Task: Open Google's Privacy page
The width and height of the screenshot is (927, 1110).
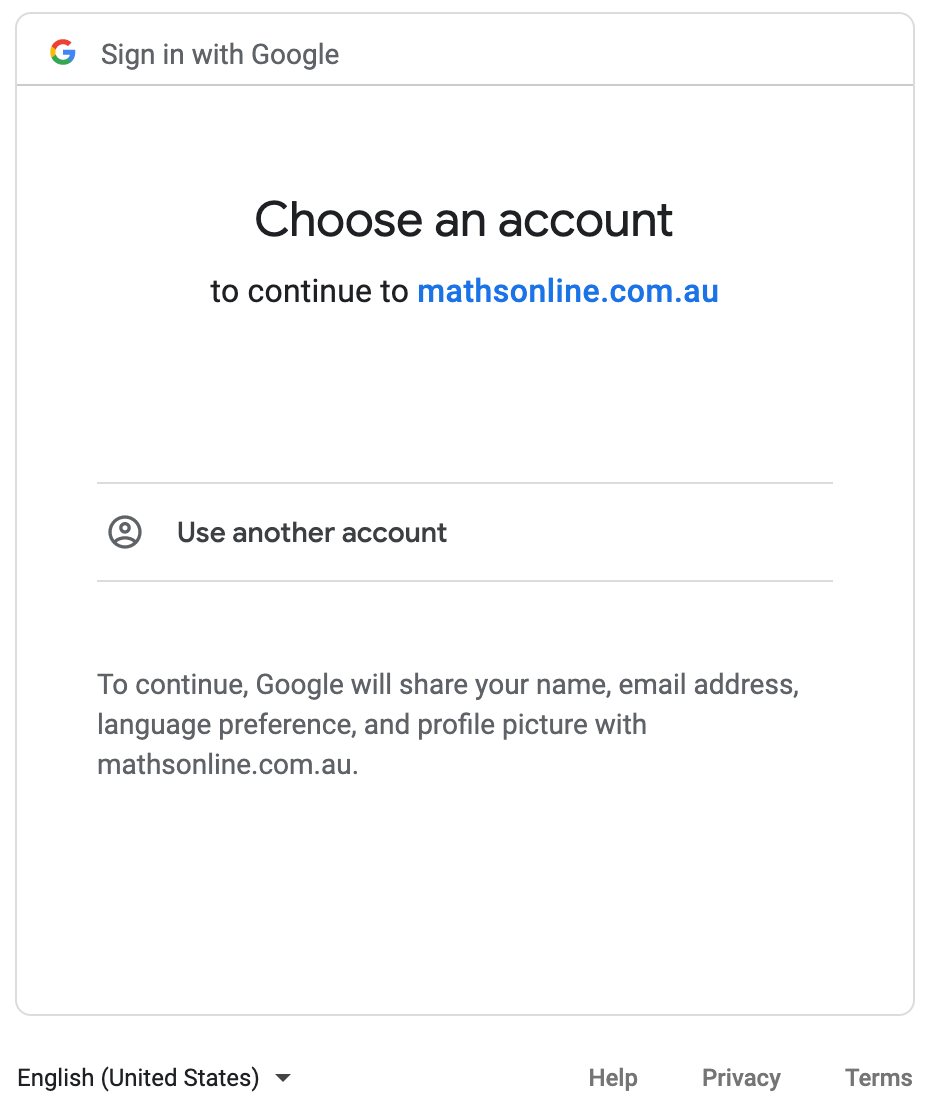Action: (741, 1078)
